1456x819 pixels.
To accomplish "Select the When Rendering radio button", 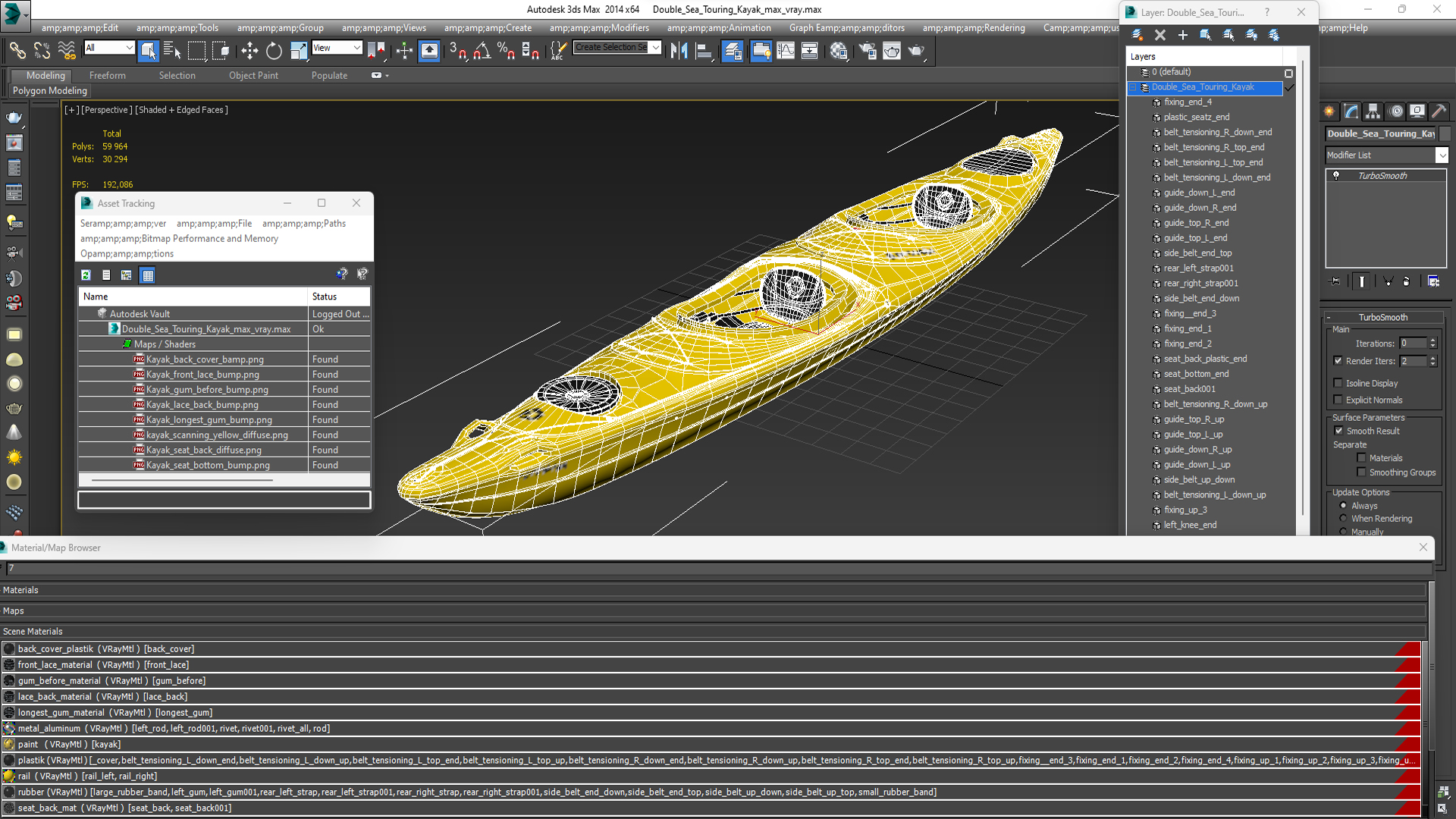I will coord(1343,519).
